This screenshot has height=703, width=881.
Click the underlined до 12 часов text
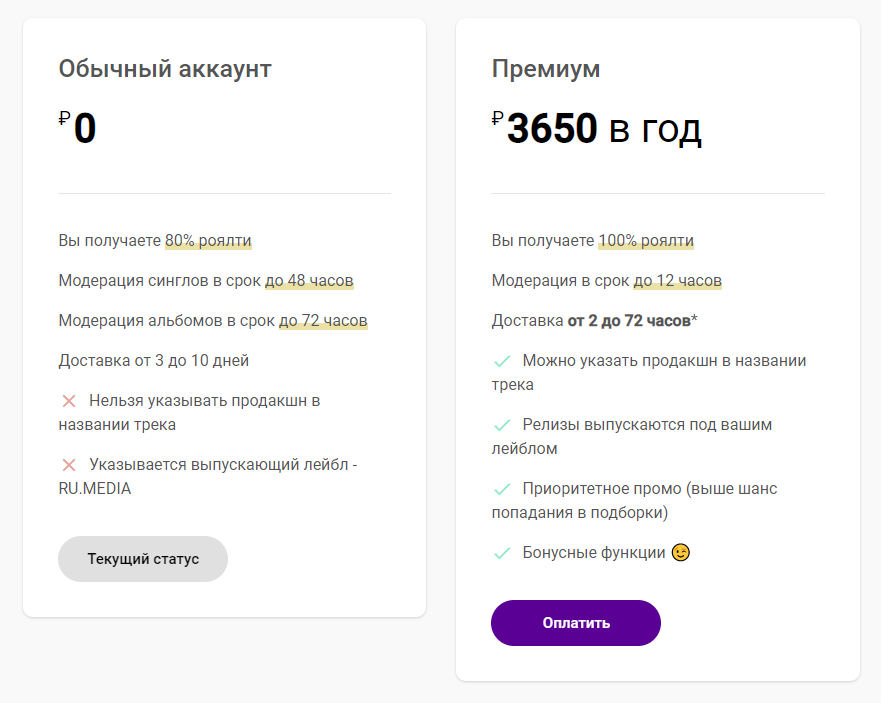pos(677,281)
